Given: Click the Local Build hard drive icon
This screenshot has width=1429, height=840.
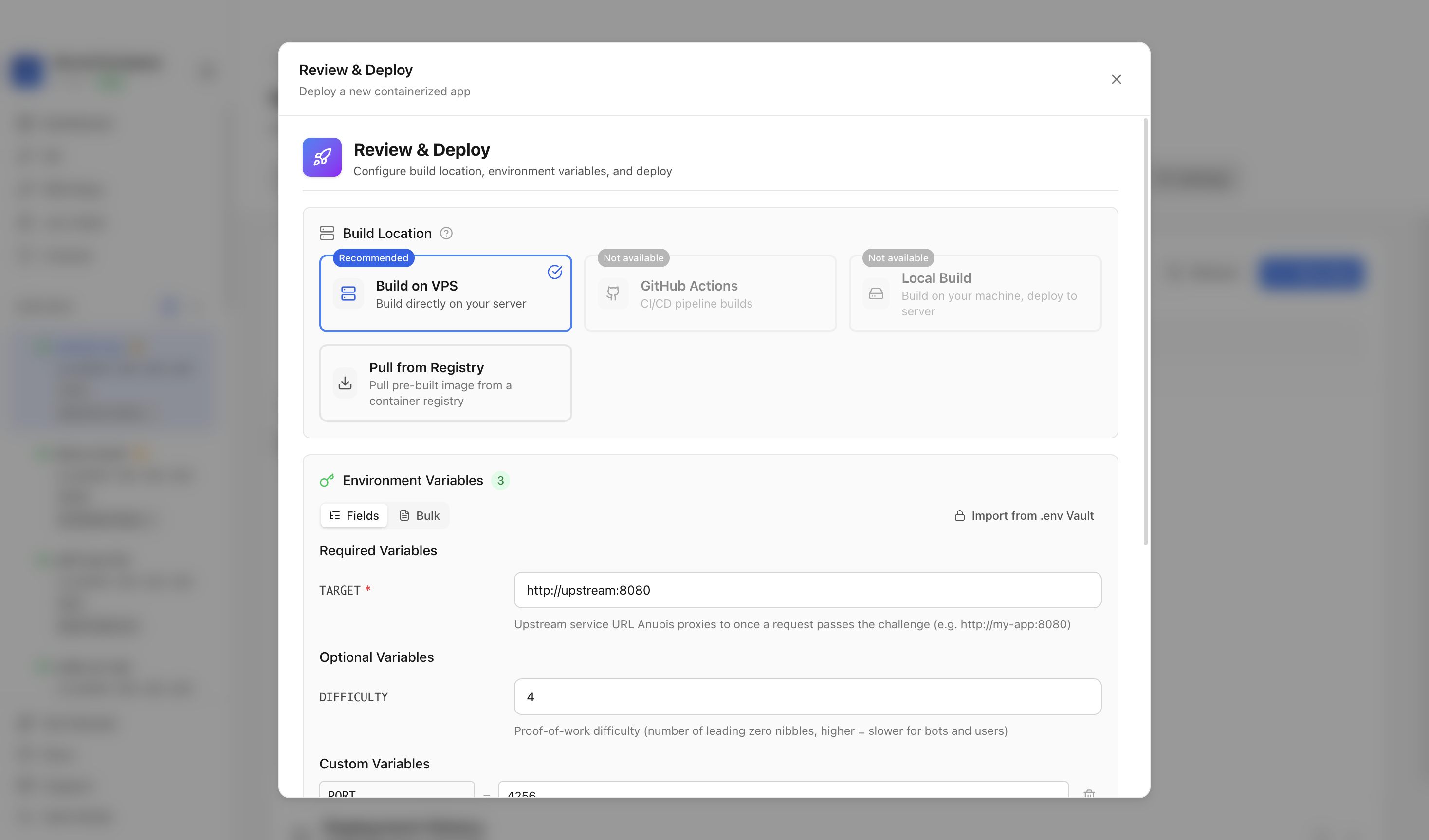Looking at the screenshot, I should 876,294.
